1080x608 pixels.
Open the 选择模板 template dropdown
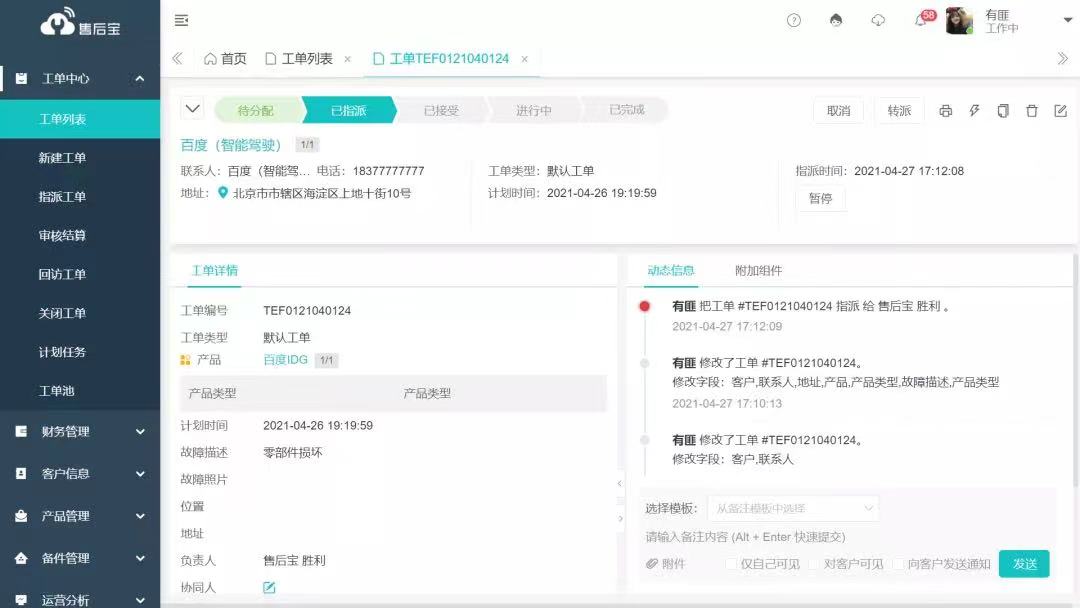pos(792,508)
